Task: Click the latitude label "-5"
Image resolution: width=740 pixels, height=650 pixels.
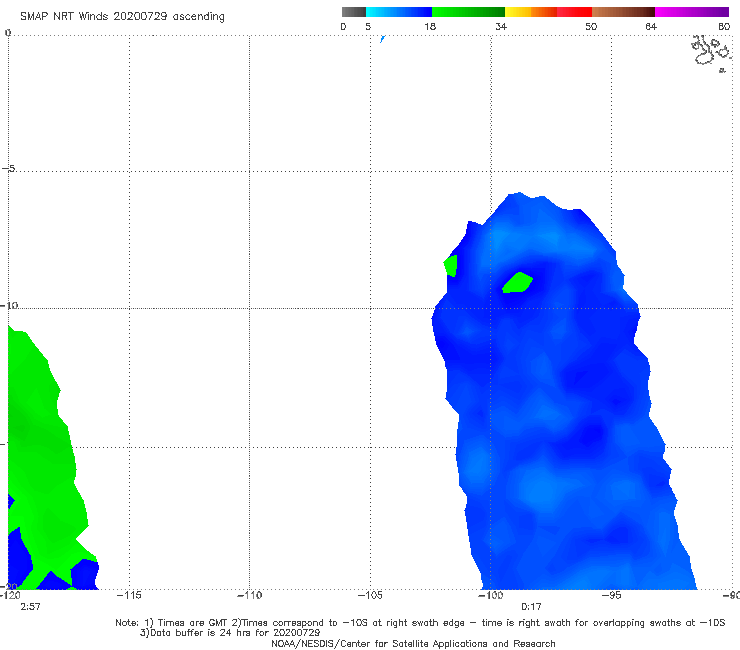Action: [8, 169]
